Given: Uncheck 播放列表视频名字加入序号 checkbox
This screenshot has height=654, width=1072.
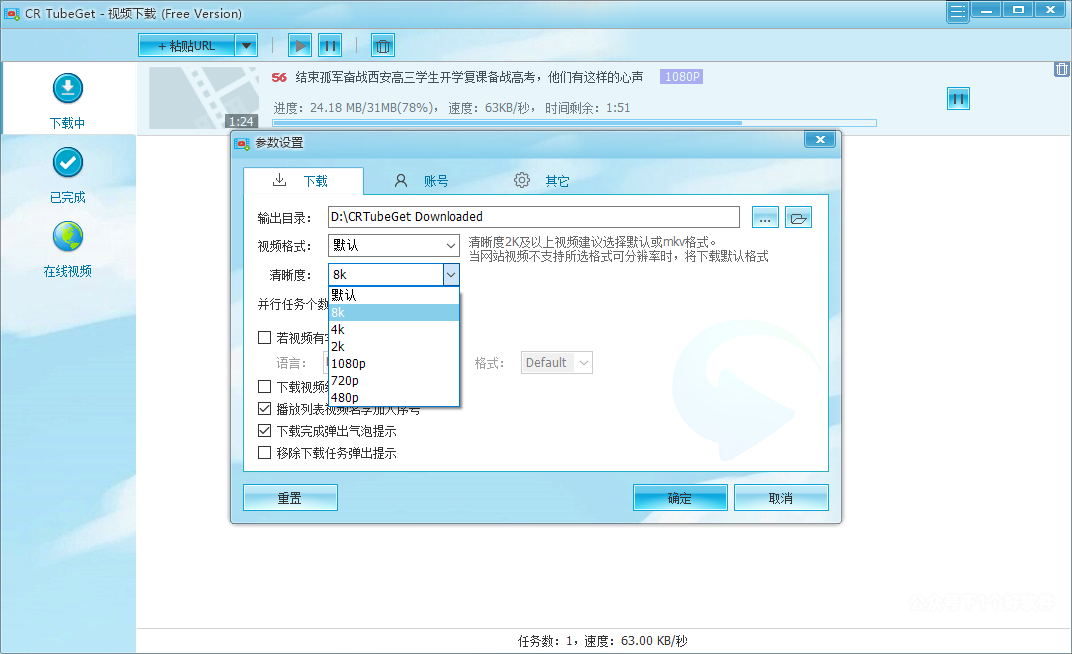Looking at the screenshot, I should (265, 409).
